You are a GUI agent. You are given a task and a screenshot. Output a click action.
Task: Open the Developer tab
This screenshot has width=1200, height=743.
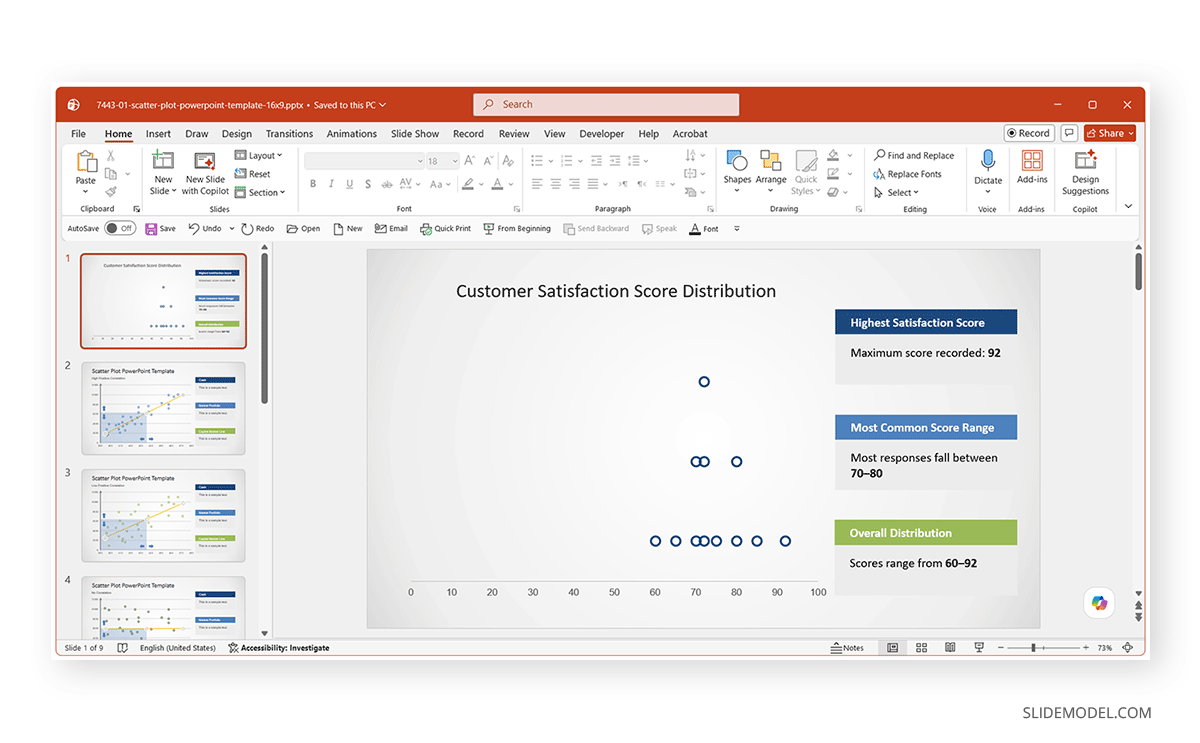tap(602, 134)
